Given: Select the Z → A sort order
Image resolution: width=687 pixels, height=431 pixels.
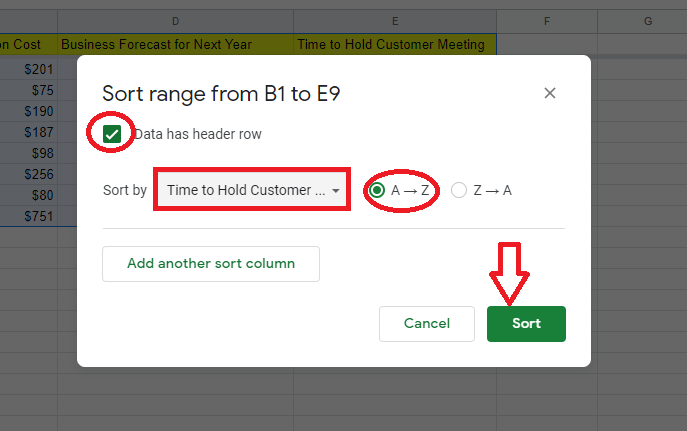Looking at the screenshot, I should point(459,190).
